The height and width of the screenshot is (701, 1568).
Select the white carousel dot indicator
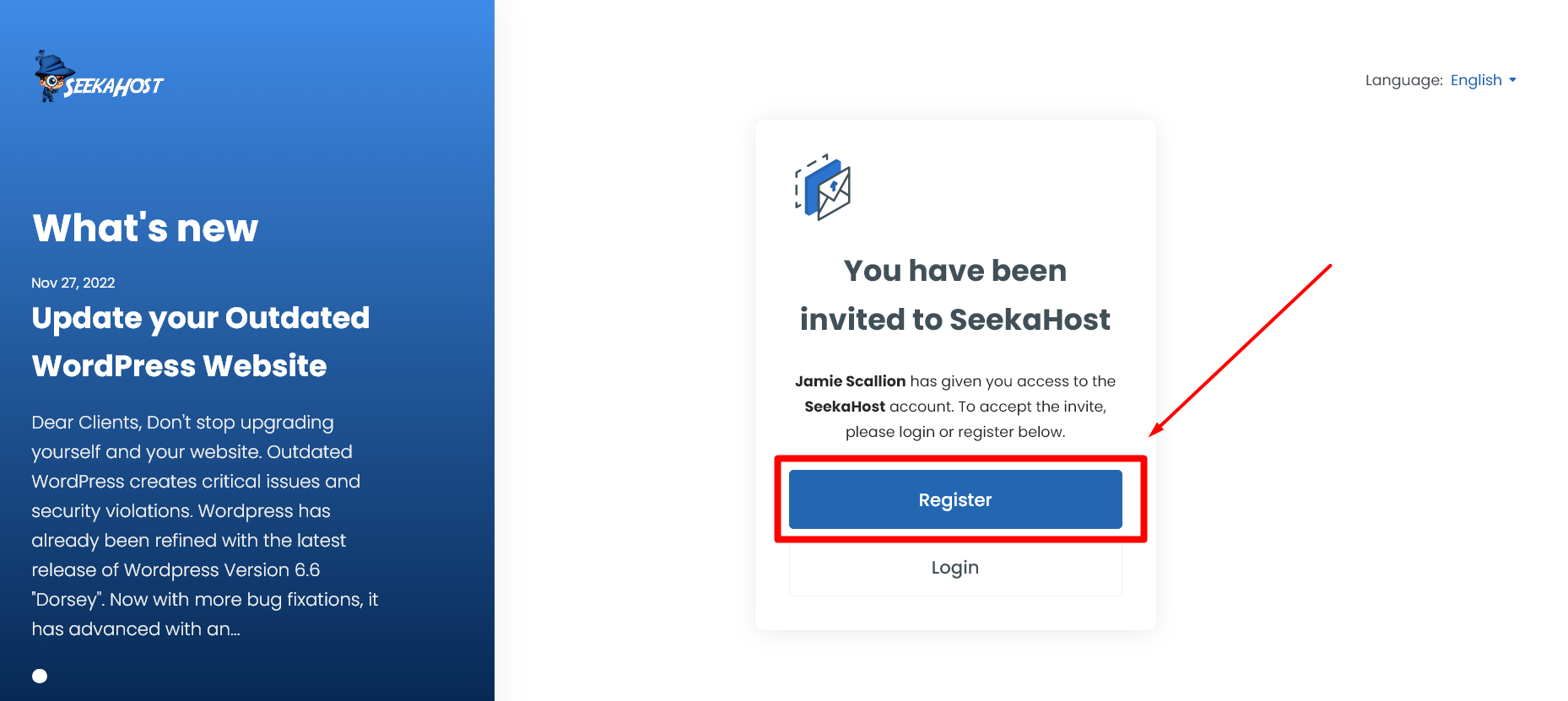(40, 675)
